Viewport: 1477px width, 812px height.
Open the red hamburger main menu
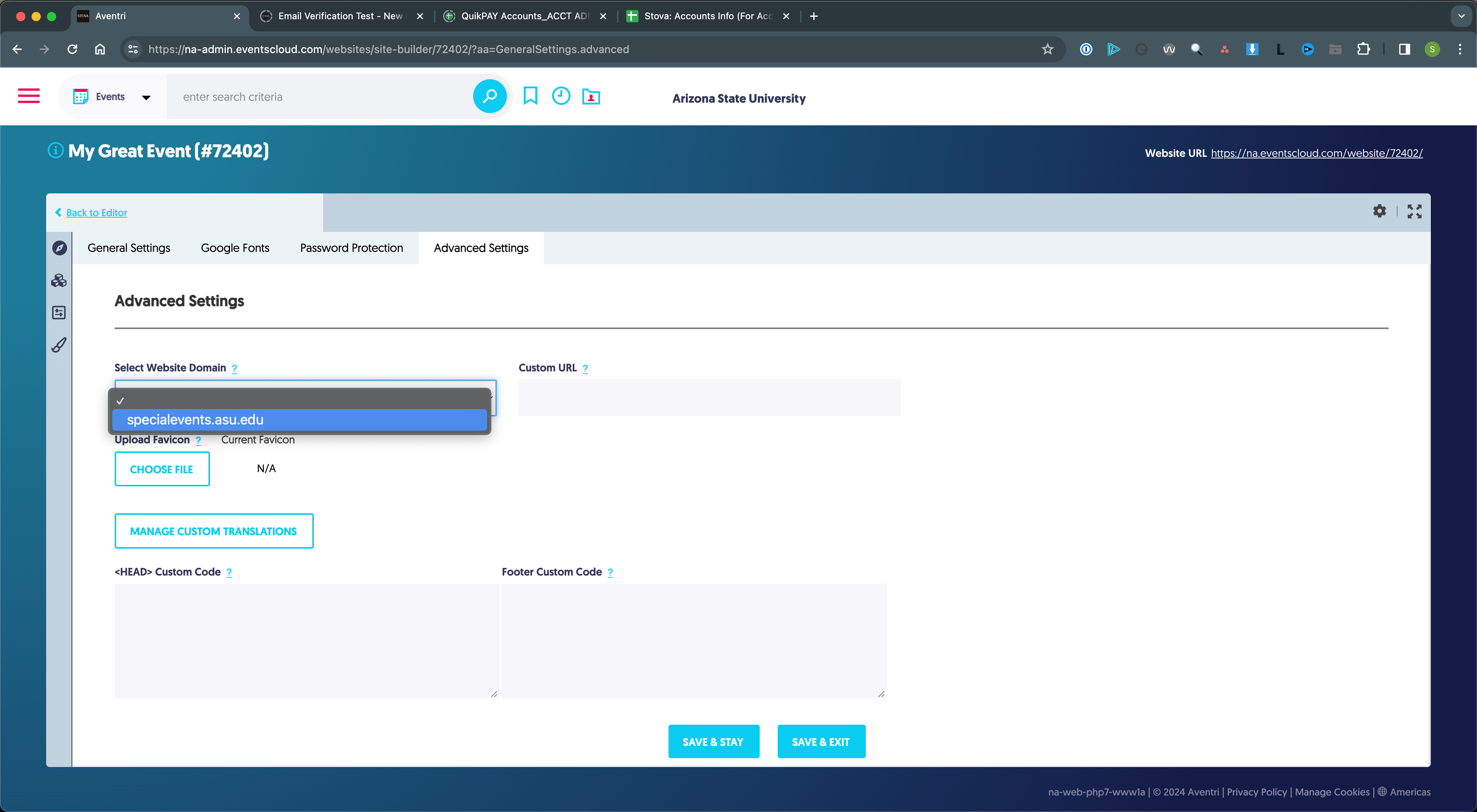(x=29, y=96)
